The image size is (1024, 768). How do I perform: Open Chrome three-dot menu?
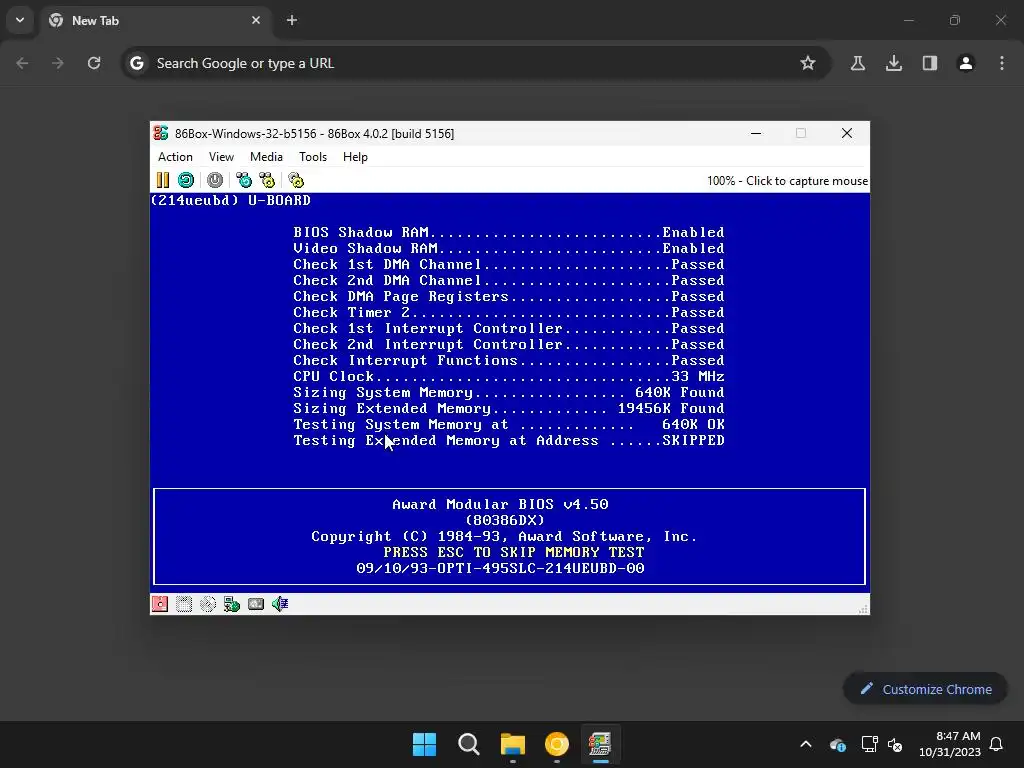1002,63
